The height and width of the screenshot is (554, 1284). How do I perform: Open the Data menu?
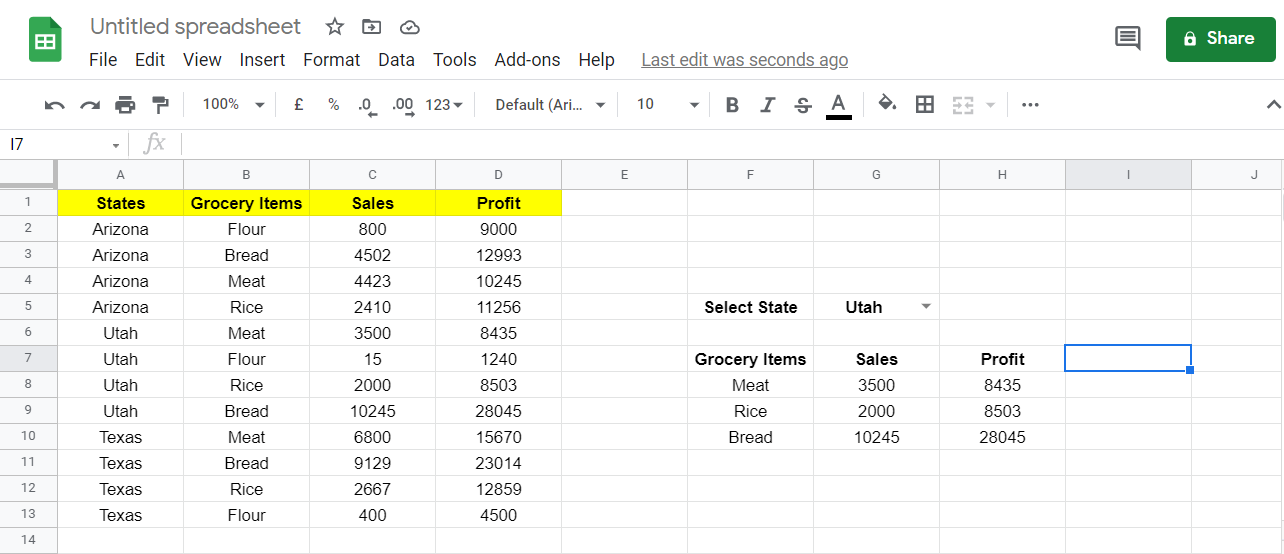pos(396,60)
